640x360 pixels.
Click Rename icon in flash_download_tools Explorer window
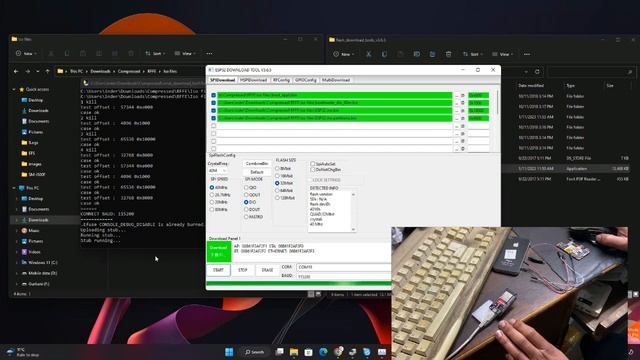coord(416,54)
